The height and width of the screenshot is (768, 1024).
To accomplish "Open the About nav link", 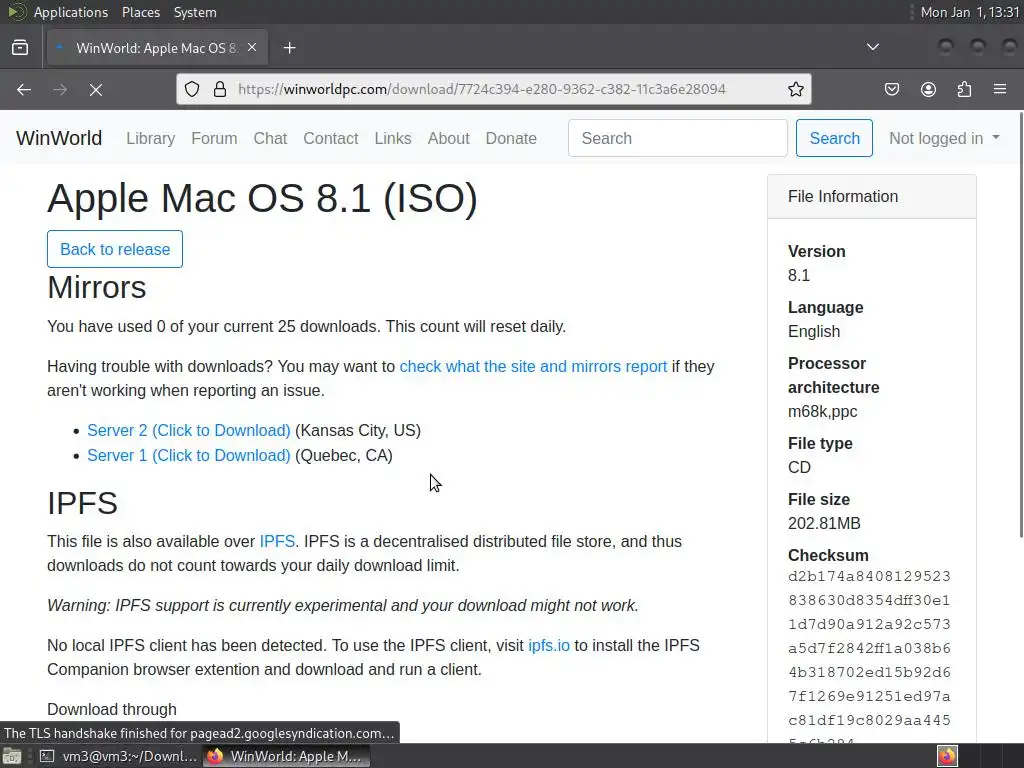I will (x=449, y=138).
